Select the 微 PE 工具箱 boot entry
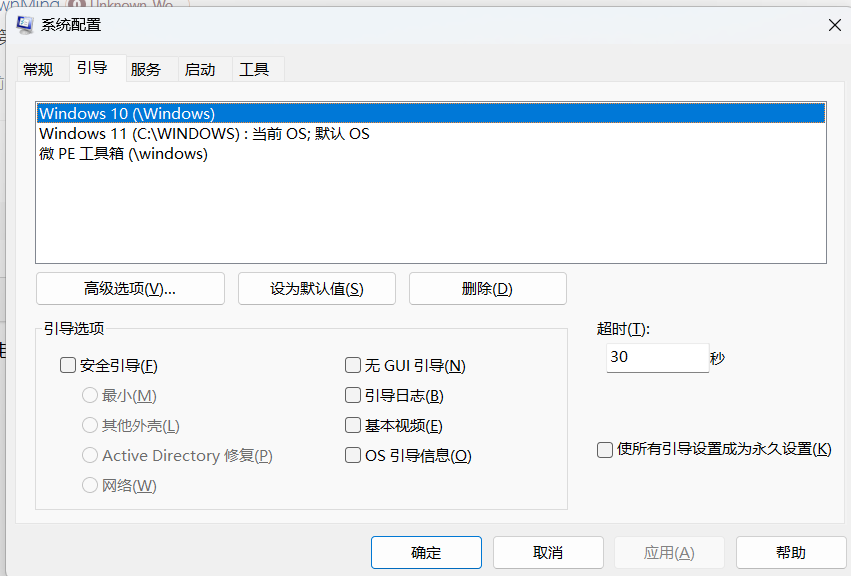851x576 pixels. [431, 154]
